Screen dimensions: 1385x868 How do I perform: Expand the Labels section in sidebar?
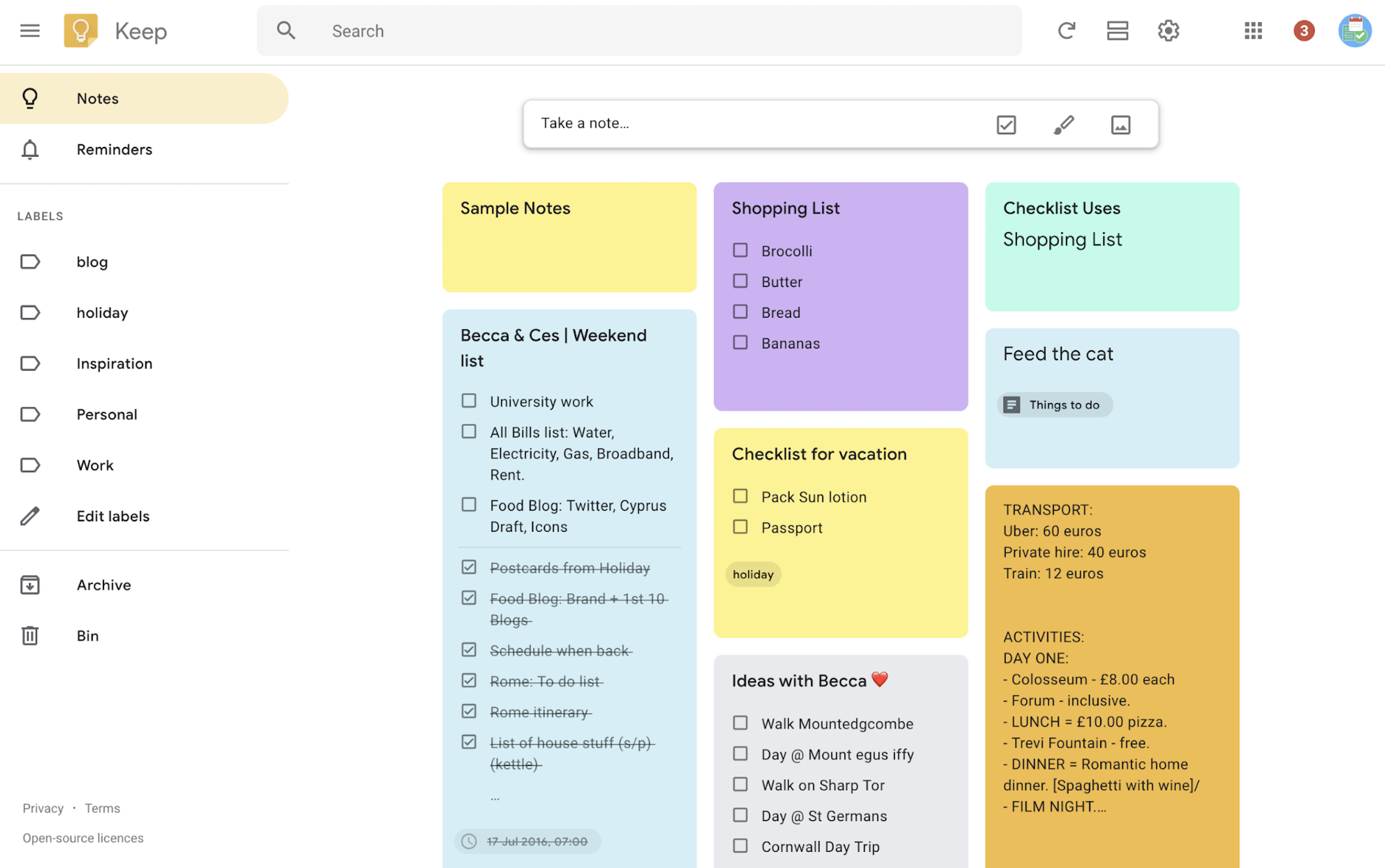point(41,215)
